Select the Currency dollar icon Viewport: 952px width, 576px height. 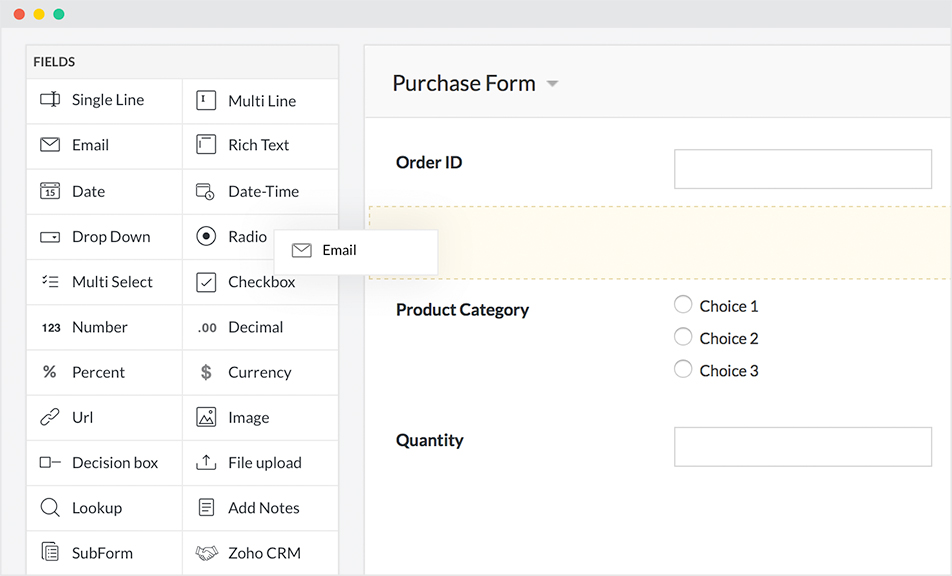206,372
